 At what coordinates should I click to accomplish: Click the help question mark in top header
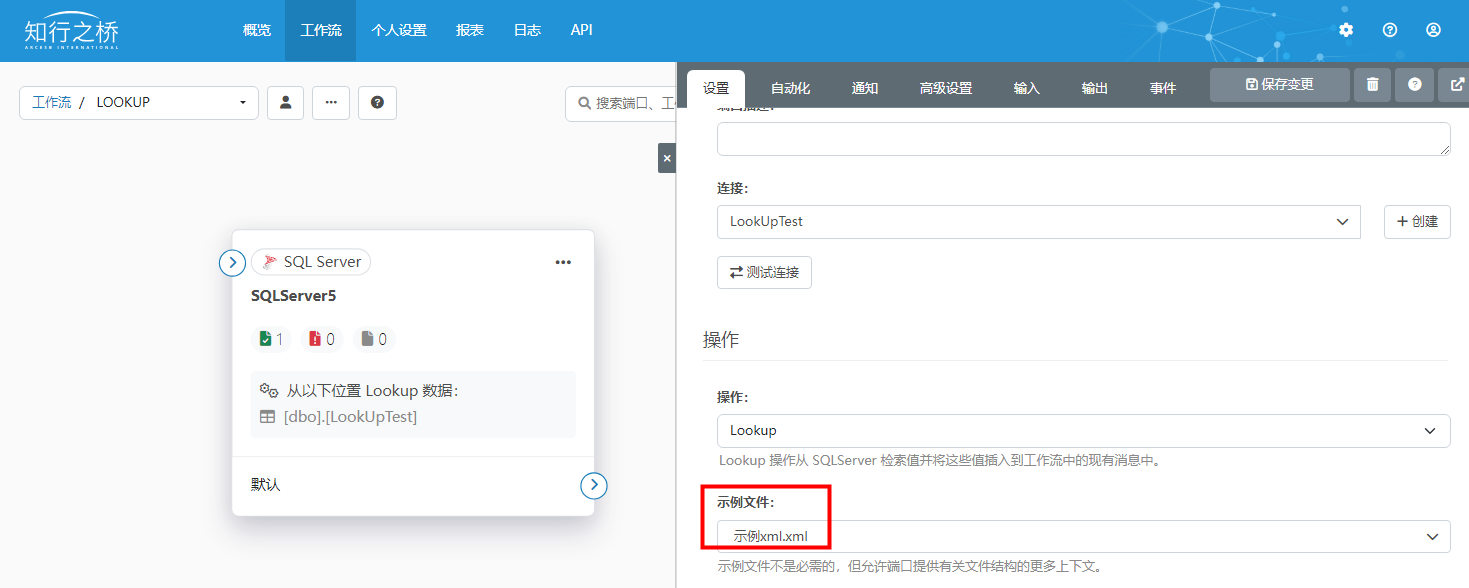coord(1389,30)
